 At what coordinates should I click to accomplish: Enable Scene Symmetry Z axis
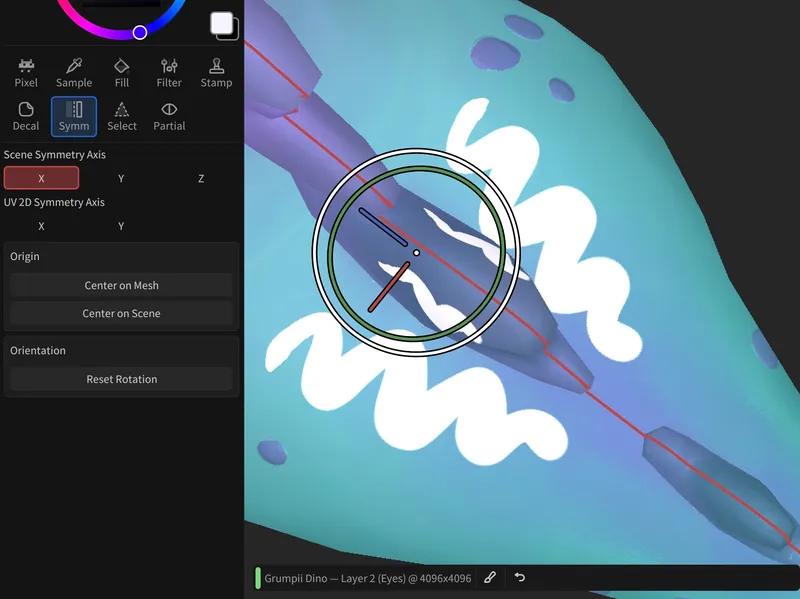(201, 178)
